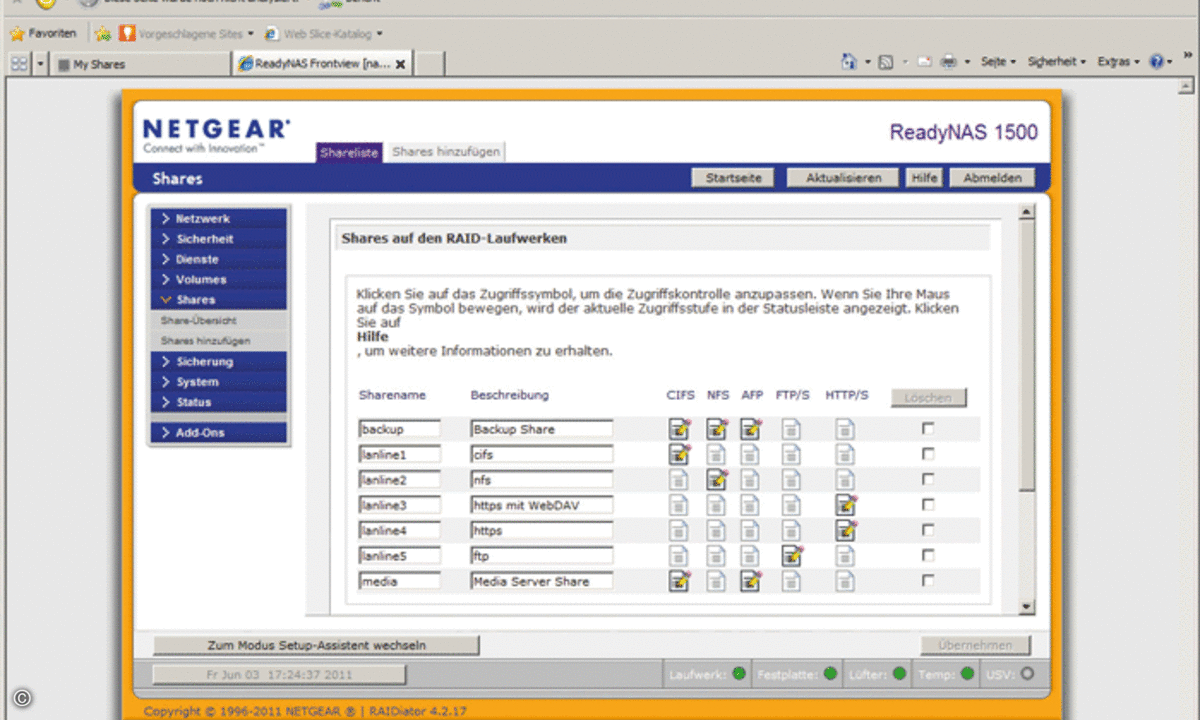Tick the delete checkbox for backup share

(928, 428)
